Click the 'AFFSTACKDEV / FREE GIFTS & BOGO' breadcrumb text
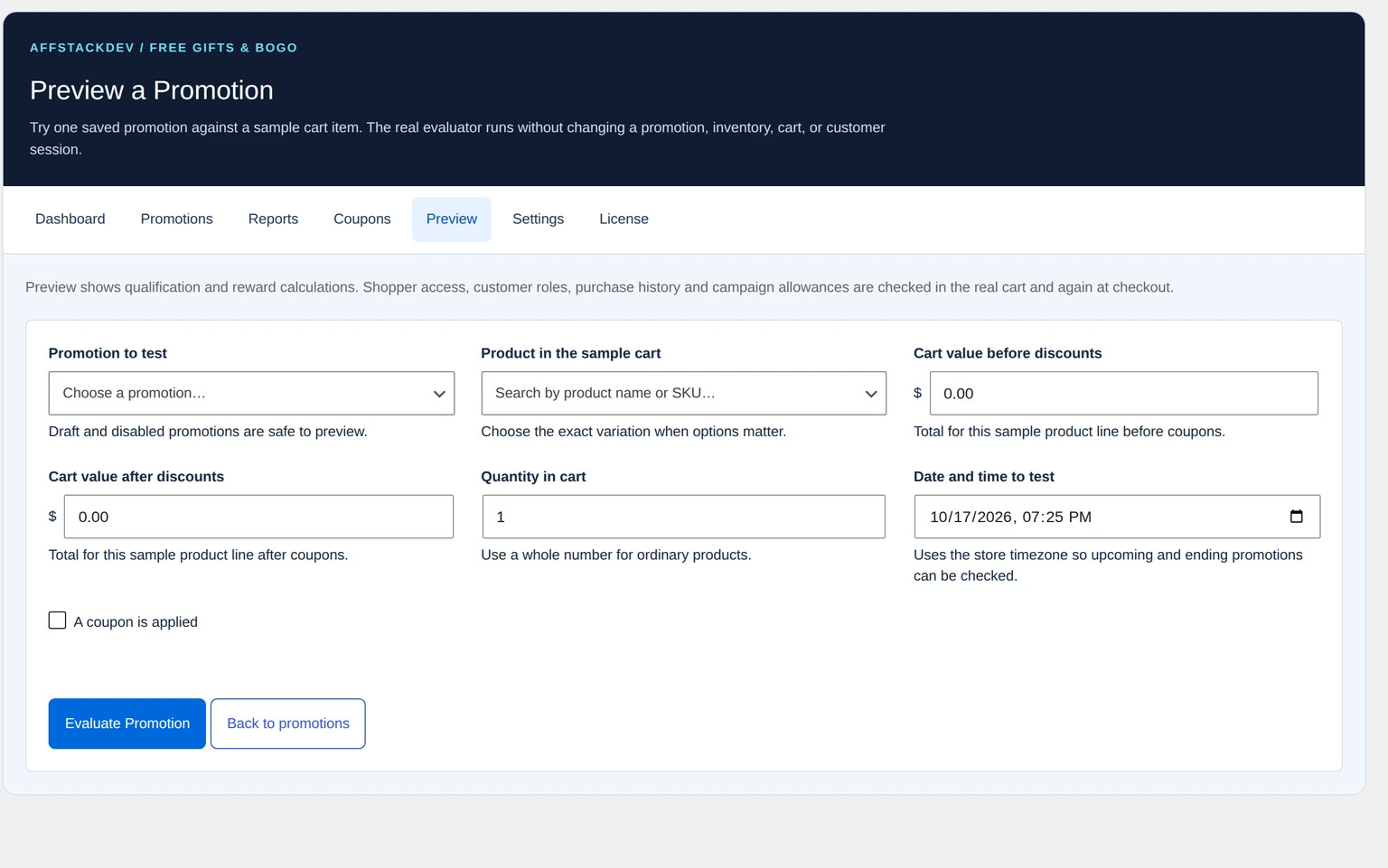 click(x=164, y=48)
